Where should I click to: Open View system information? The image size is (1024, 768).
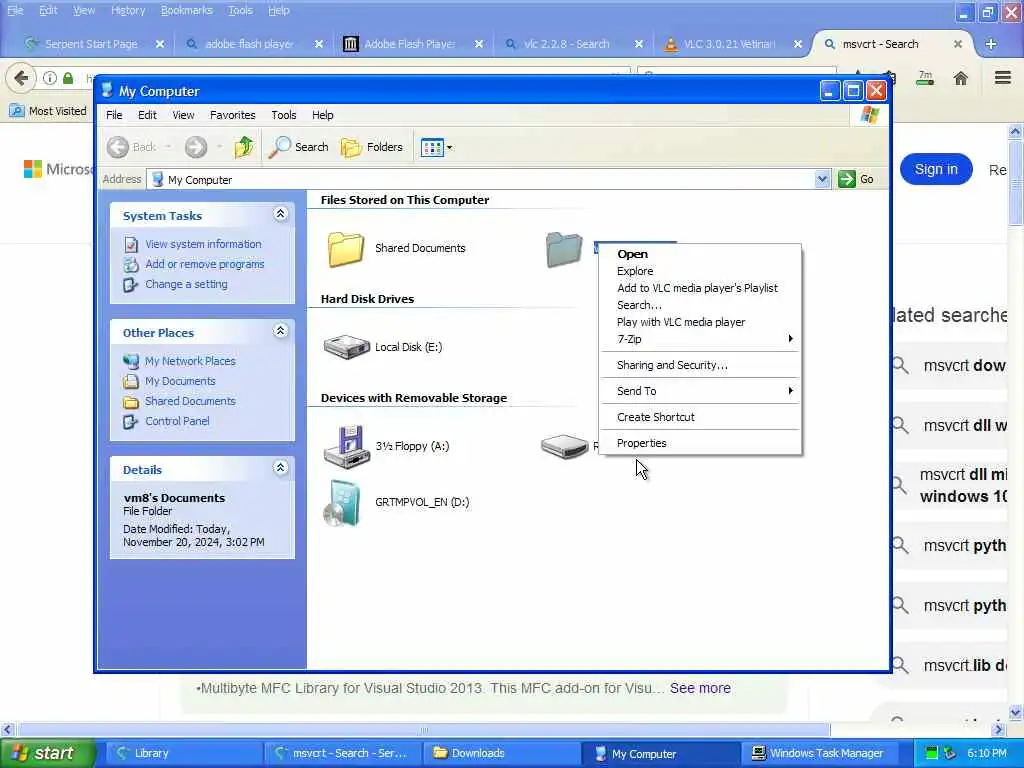[x=203, y=244]
